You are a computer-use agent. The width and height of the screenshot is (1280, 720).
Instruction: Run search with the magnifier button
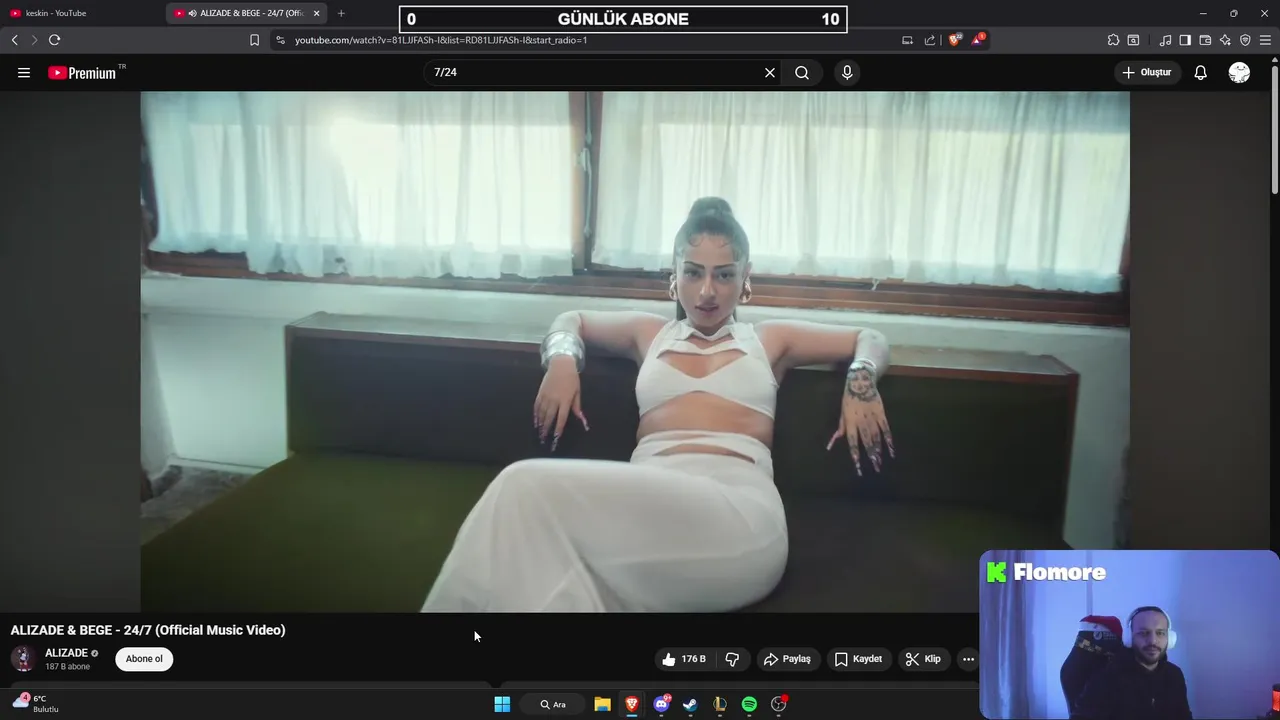click(802, 72)
